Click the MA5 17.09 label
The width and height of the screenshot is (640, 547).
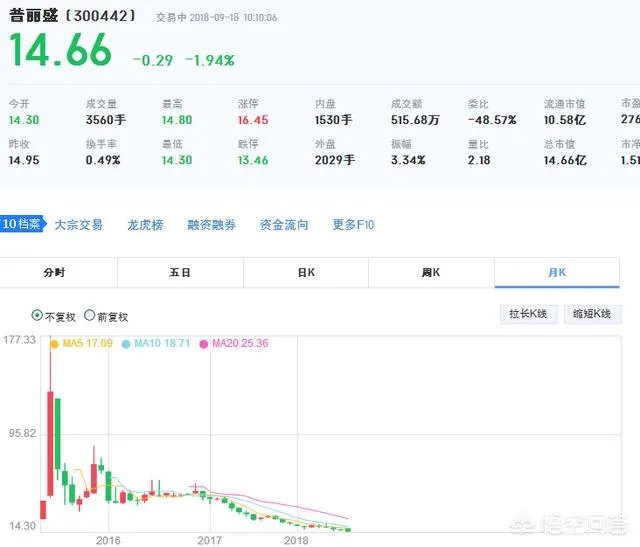pos(87,343)
